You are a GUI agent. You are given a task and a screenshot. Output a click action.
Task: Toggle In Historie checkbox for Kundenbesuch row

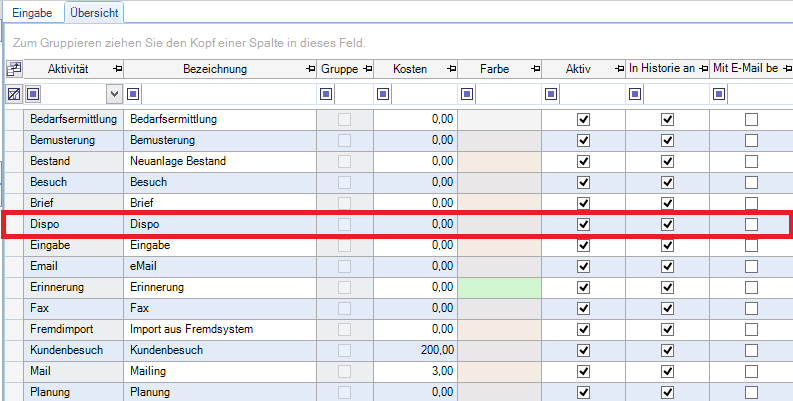coord(667,350)
